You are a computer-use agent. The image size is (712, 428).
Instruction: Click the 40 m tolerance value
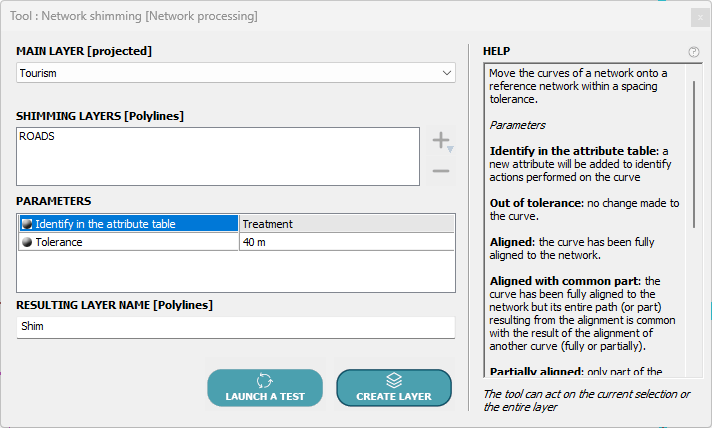coord(346,242)
